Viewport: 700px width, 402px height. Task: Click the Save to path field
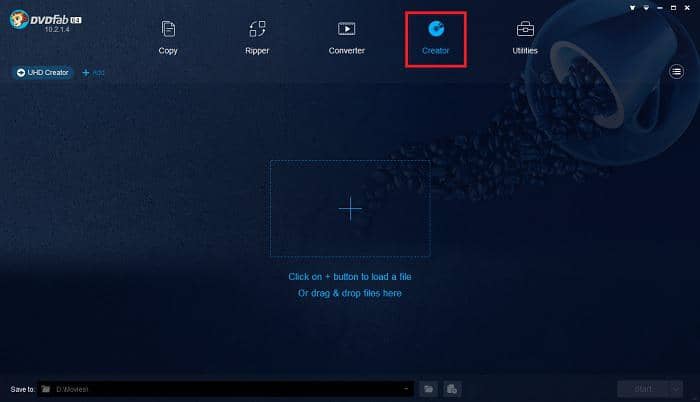pyautogui.click(x=225, y=389)
